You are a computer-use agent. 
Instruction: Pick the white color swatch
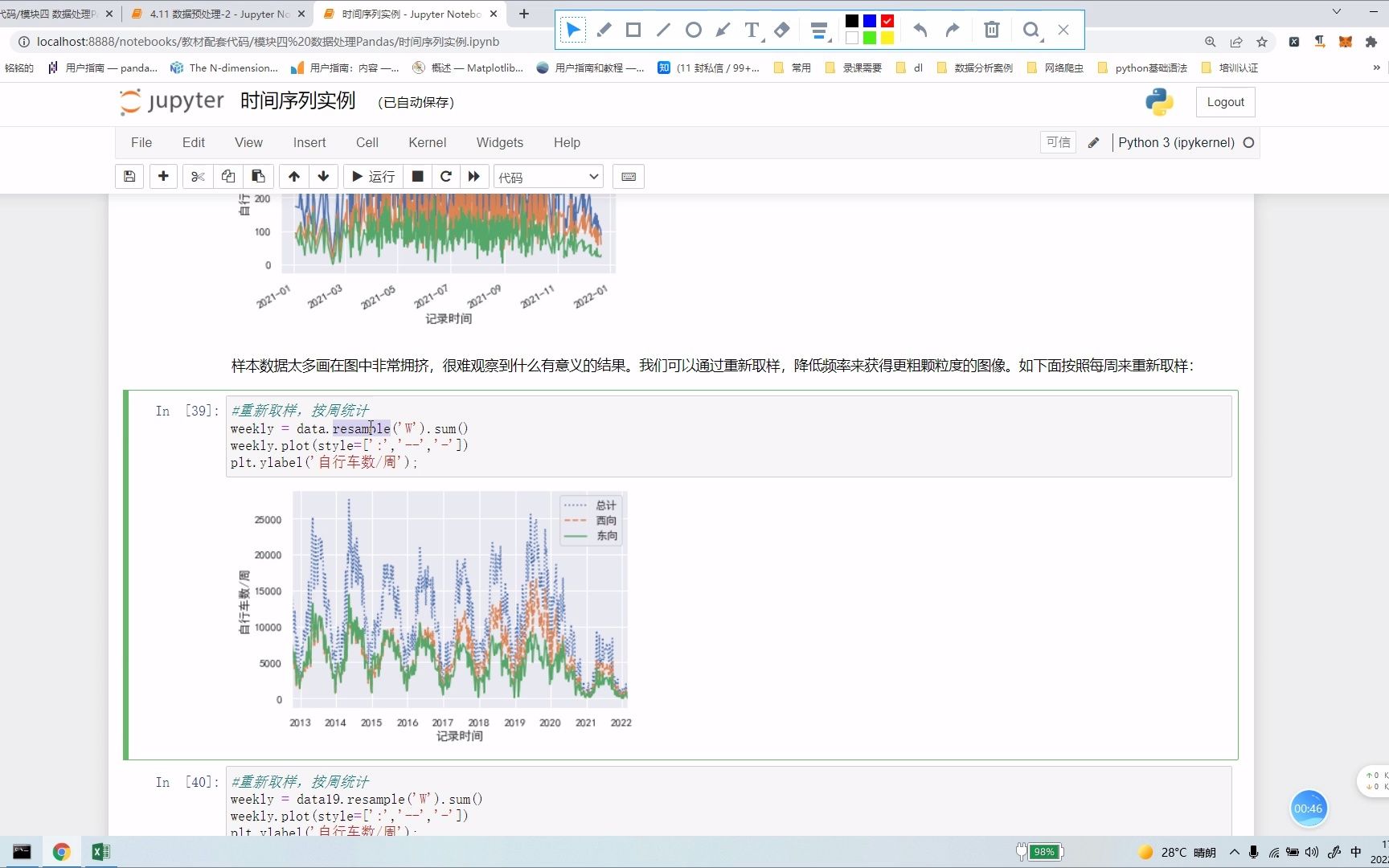tap(852, 38)
